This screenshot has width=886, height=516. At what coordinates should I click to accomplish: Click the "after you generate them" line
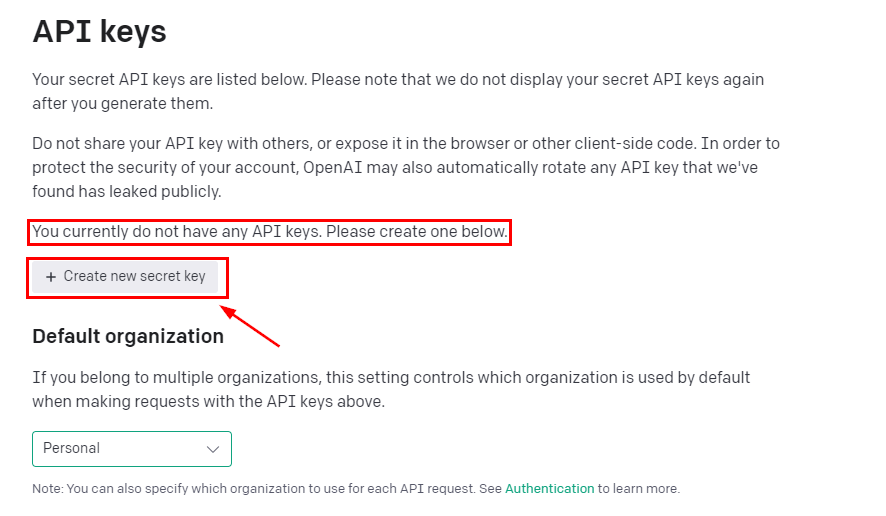pos(122,103)
